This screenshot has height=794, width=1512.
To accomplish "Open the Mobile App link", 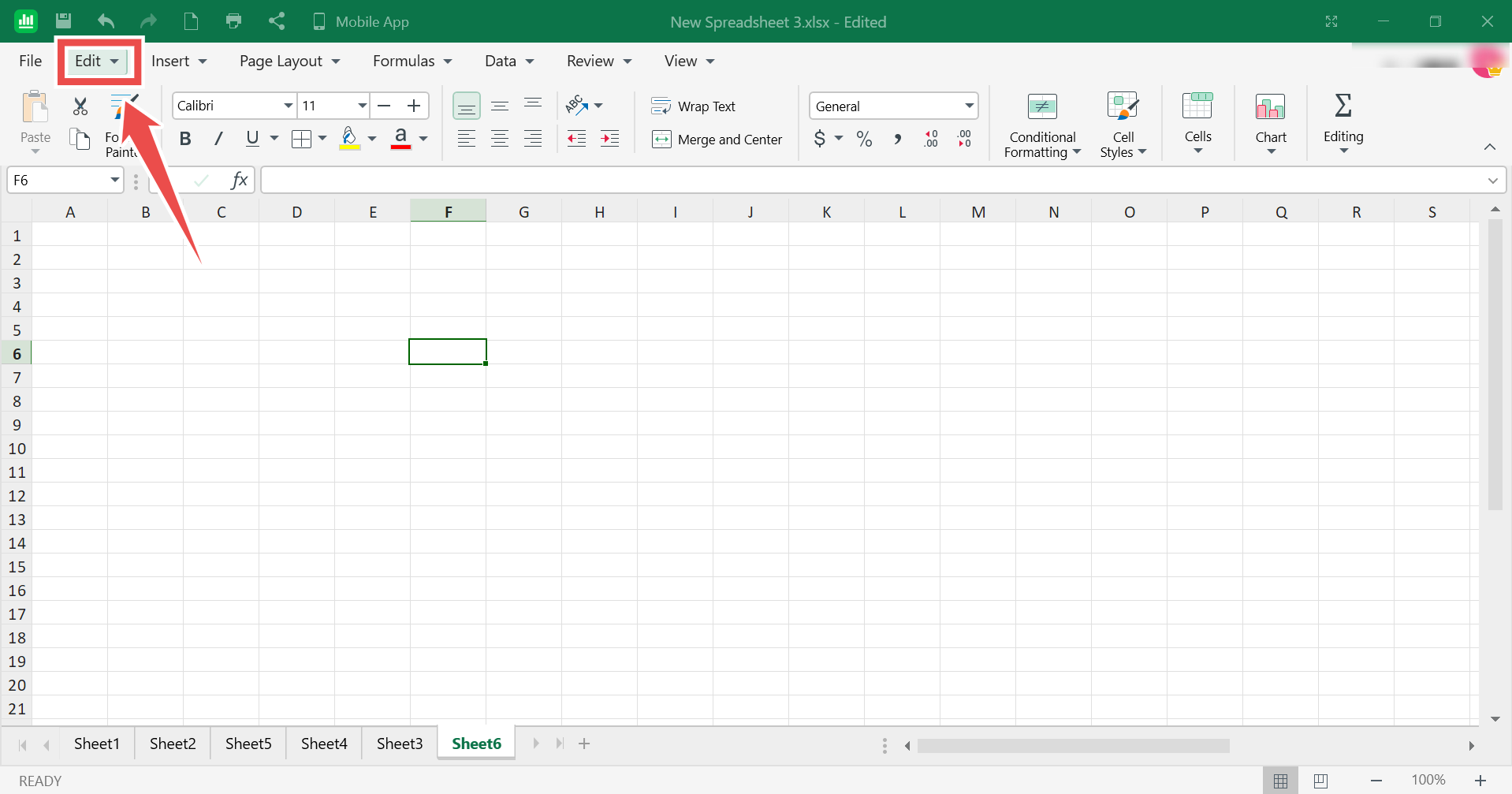I will [361, 21].
